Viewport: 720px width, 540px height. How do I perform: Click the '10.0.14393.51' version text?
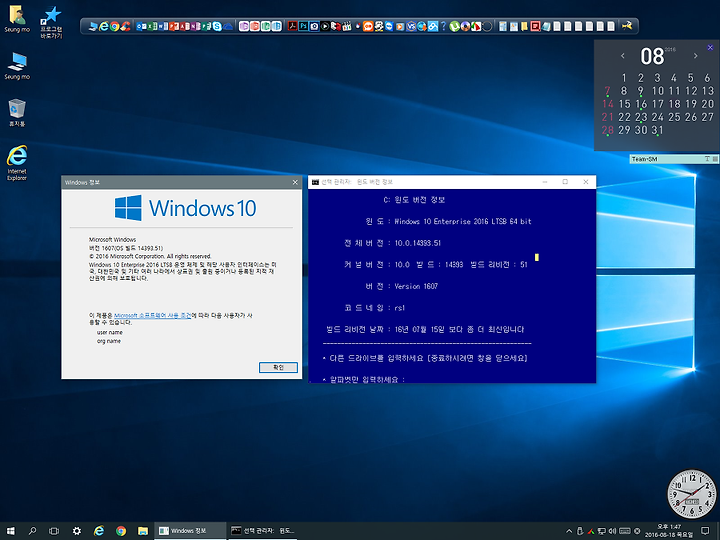coord(417,243)
